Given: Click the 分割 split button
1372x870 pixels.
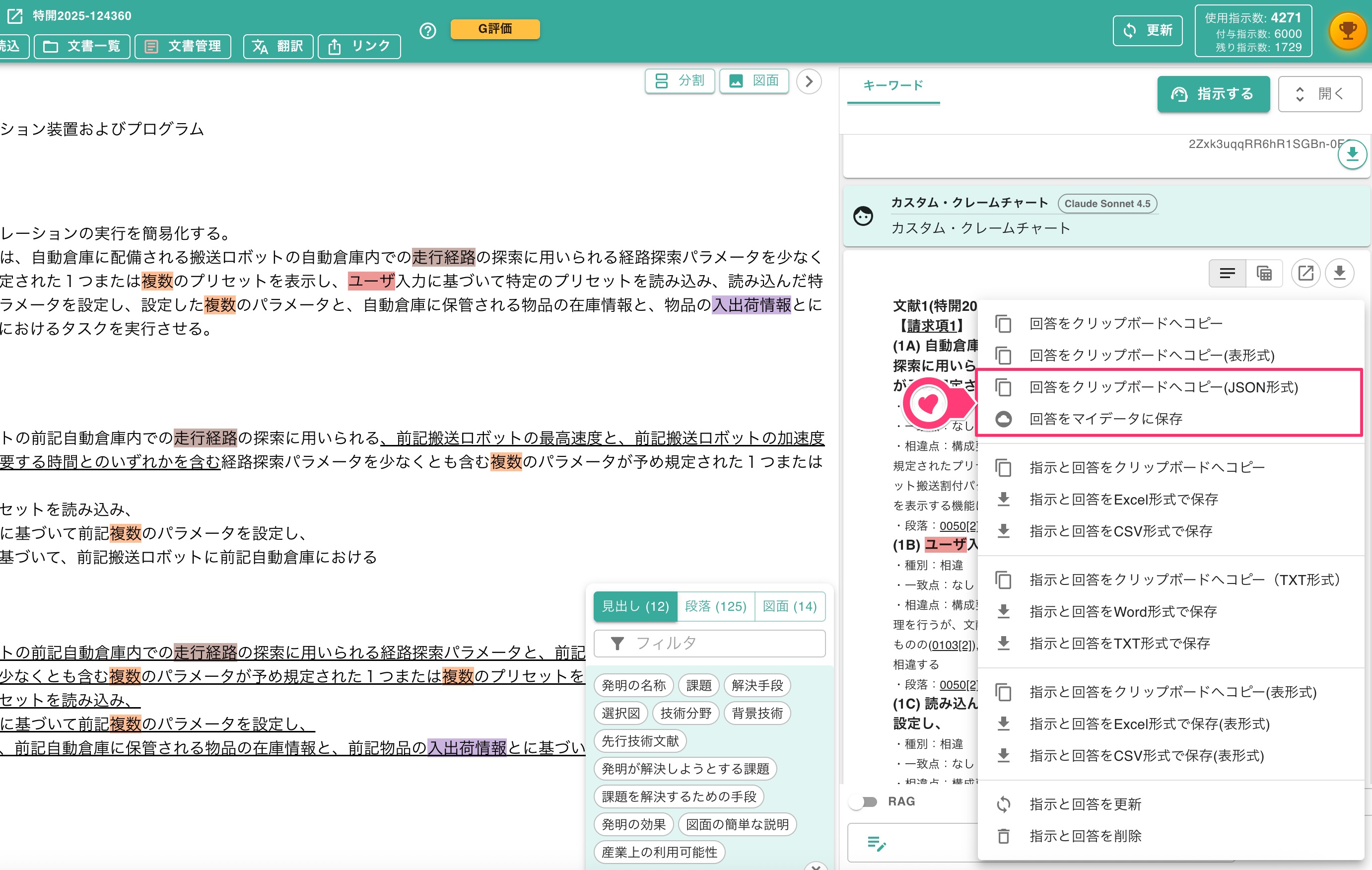Looking at the screenshot, I should tap(680, 81).
